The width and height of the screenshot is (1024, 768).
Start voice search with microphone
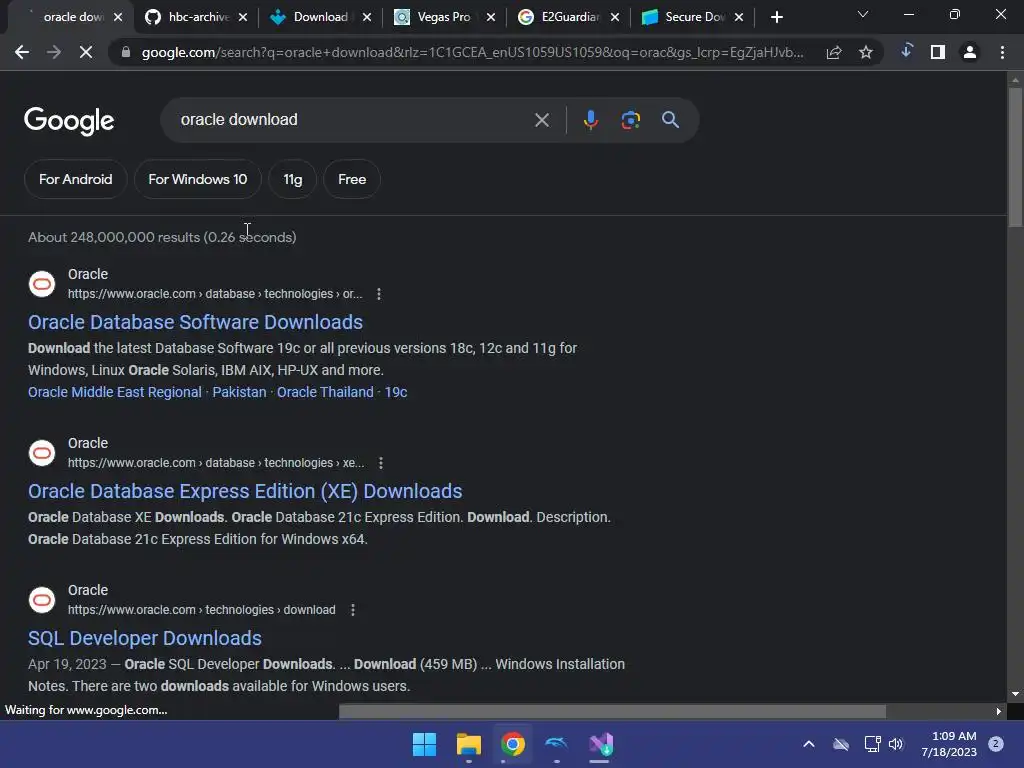click(591, 120)
